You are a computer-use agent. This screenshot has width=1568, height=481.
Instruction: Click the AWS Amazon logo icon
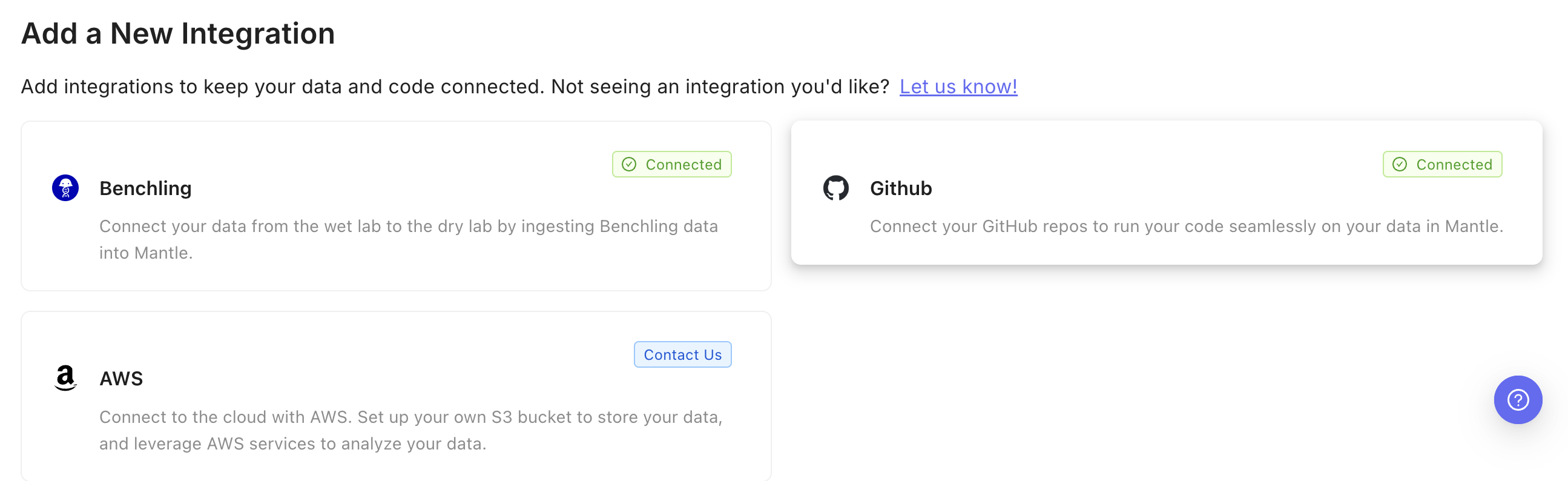point(65,378)
